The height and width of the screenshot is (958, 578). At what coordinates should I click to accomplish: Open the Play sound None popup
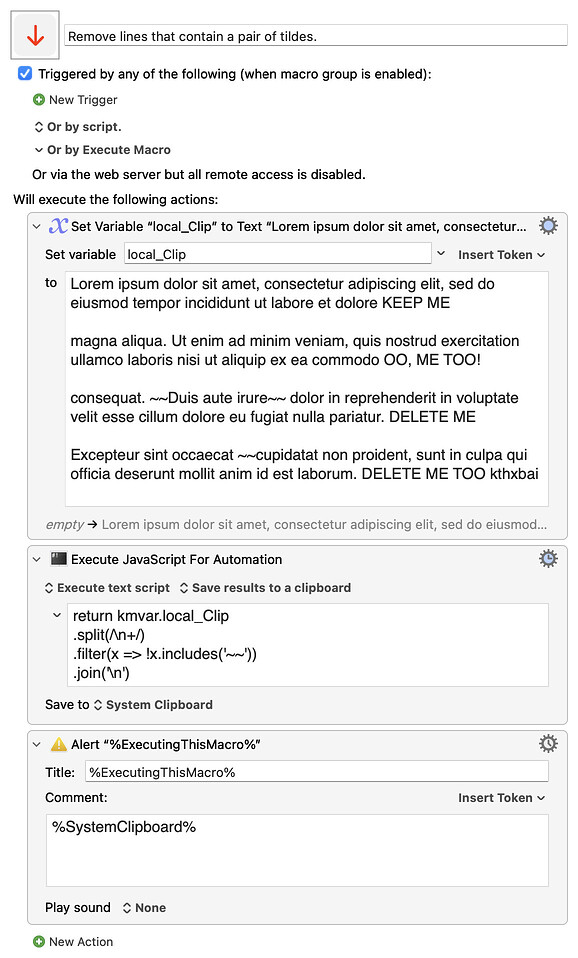(144, 907)
